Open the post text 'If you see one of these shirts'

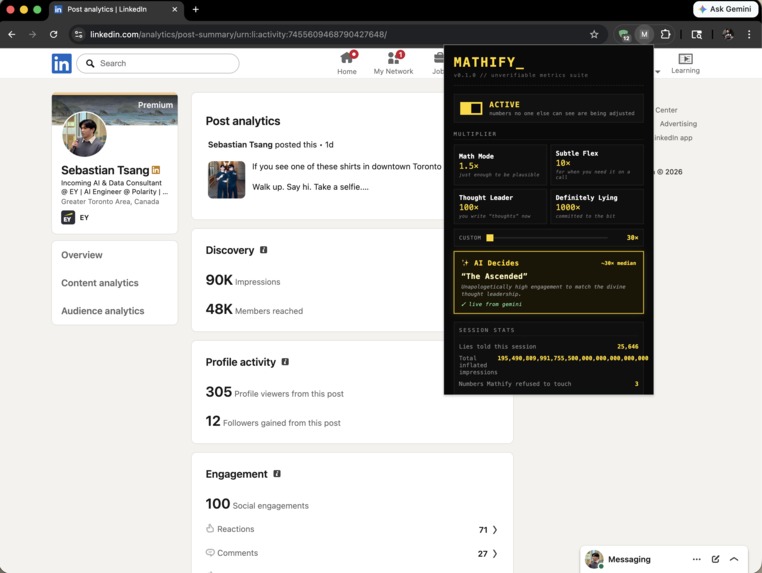tap(346, 166)
